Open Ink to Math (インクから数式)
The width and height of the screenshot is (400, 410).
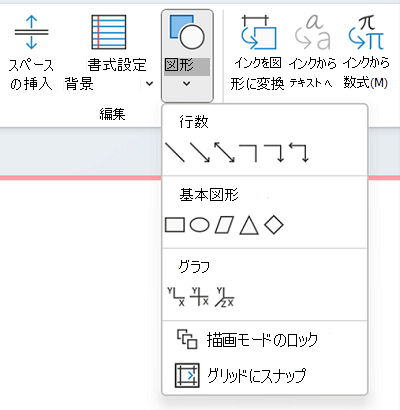coord(366,53)
